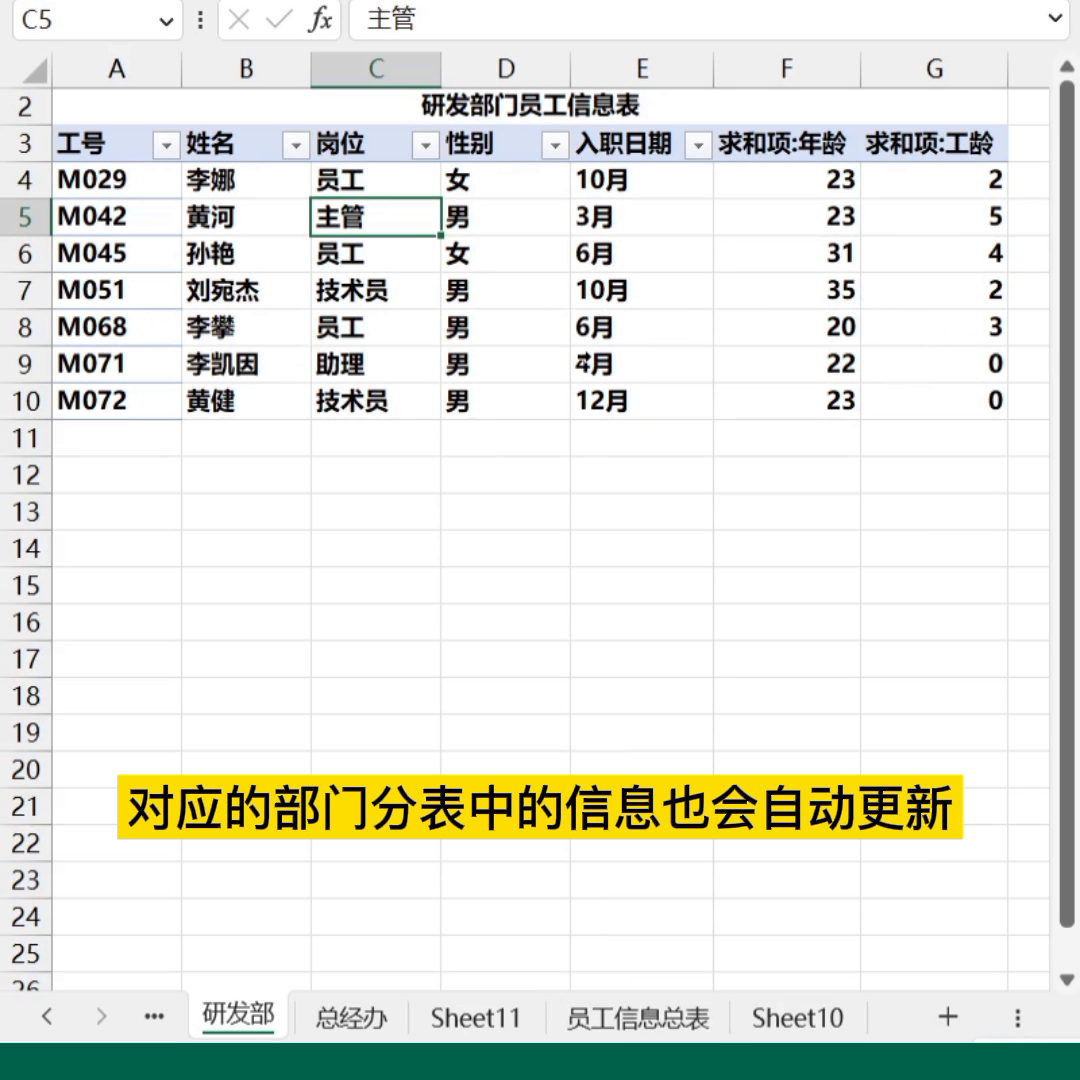Open the filter dropdown on 岗位 column

[425, 144]
